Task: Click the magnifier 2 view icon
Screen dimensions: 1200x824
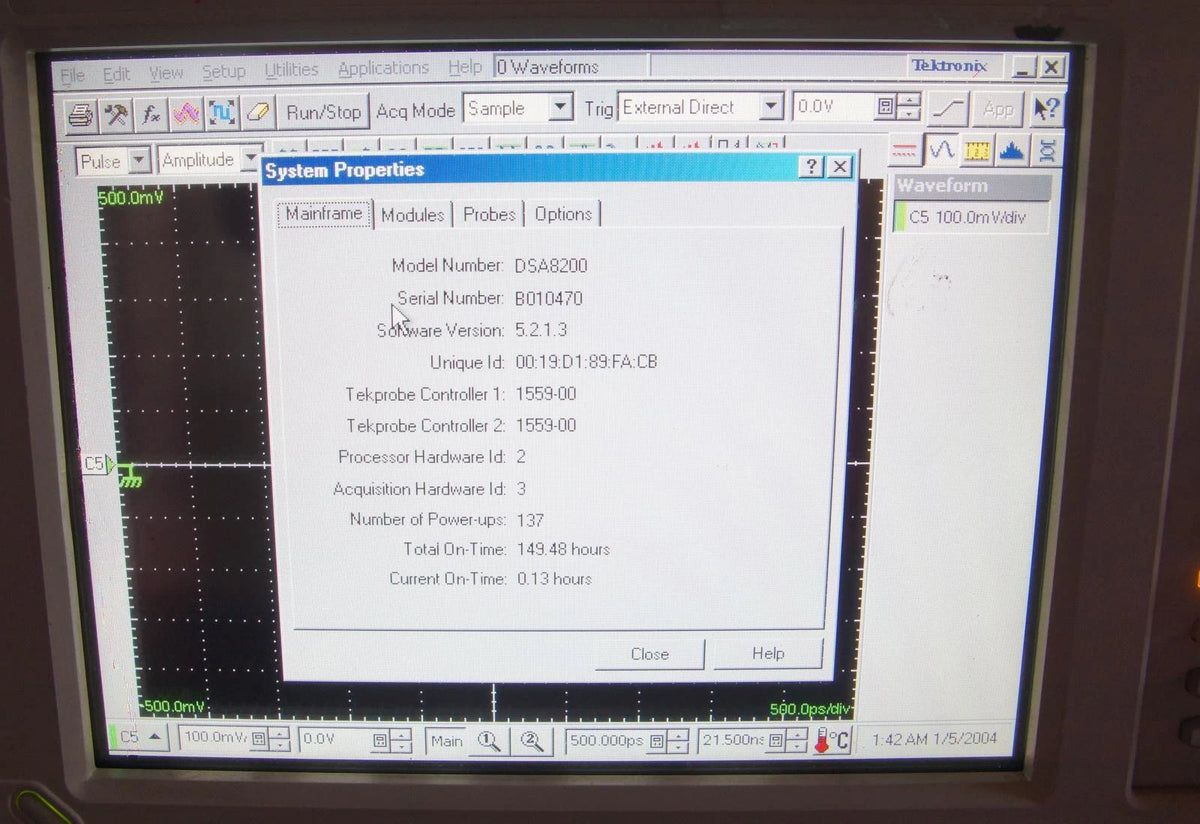Action: tap(532, 741)
